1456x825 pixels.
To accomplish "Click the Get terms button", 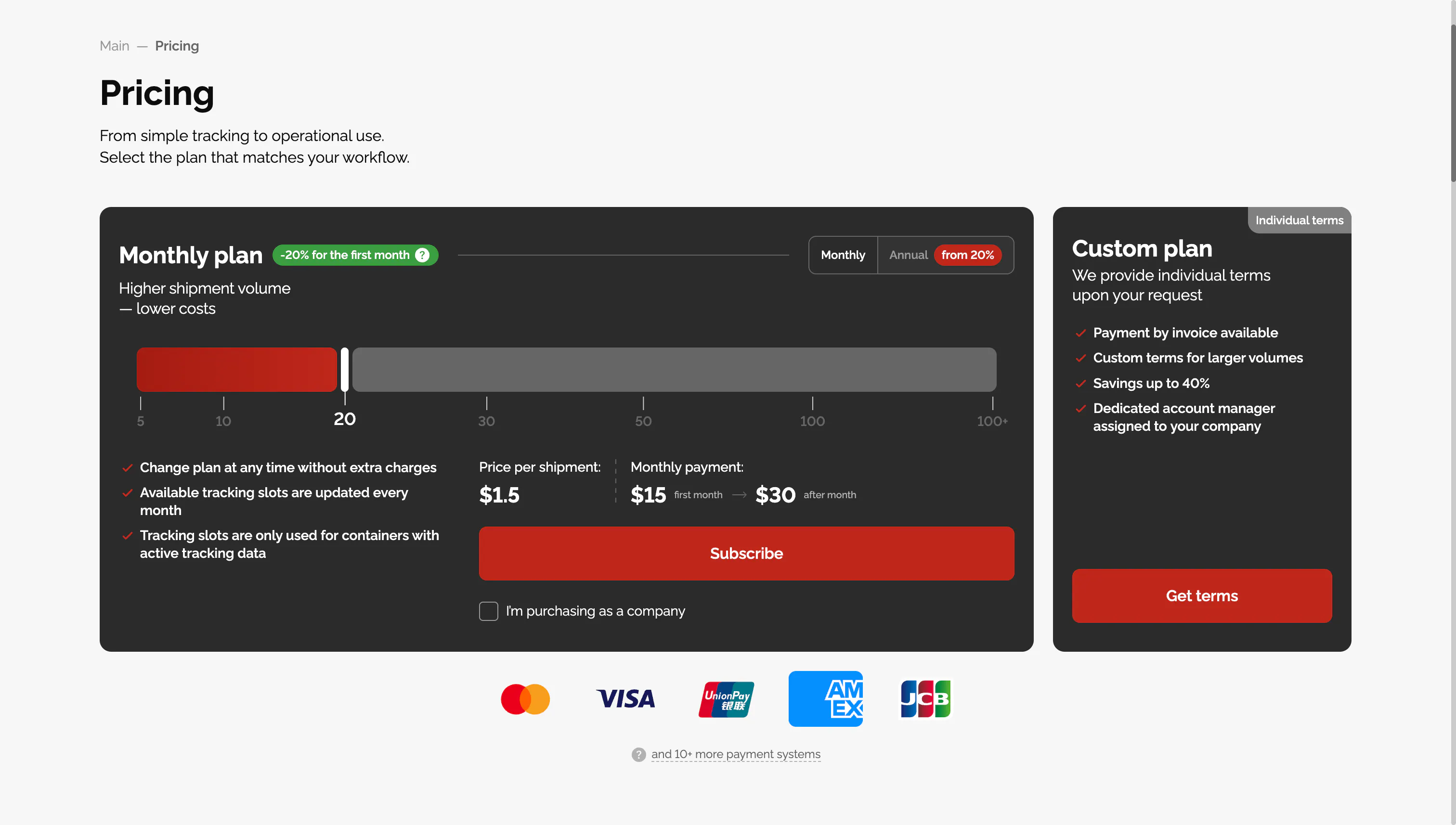I will pos(1201,596).
